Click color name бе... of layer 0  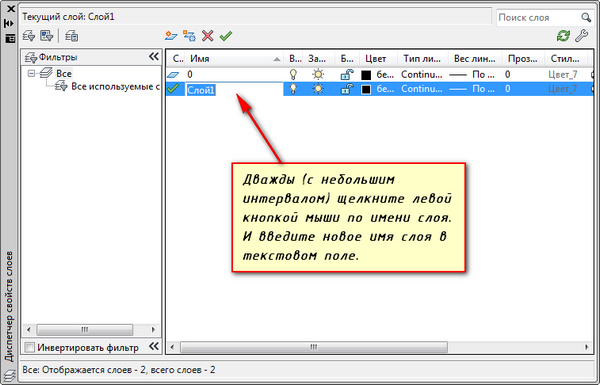coord(385,74)
